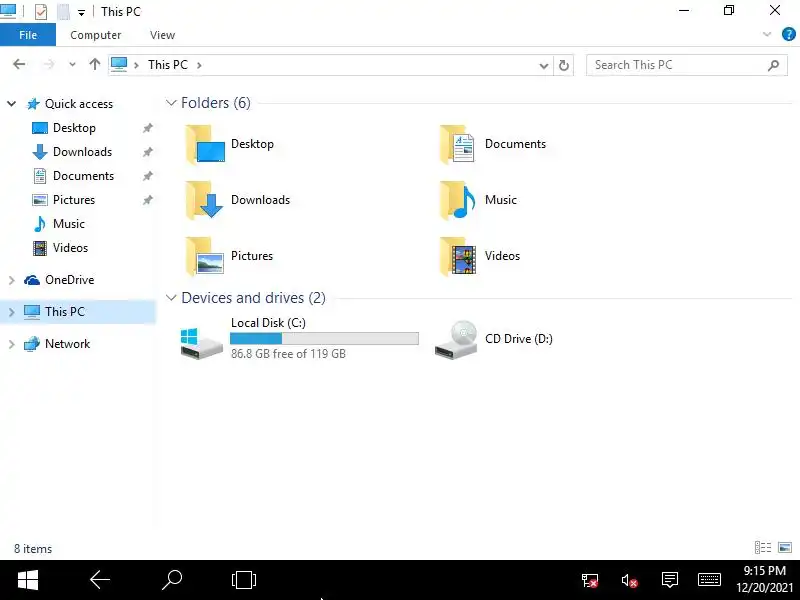800x600 pixels.
Task: Click the muted volume tray icon
Action: (x=630, y=580)
